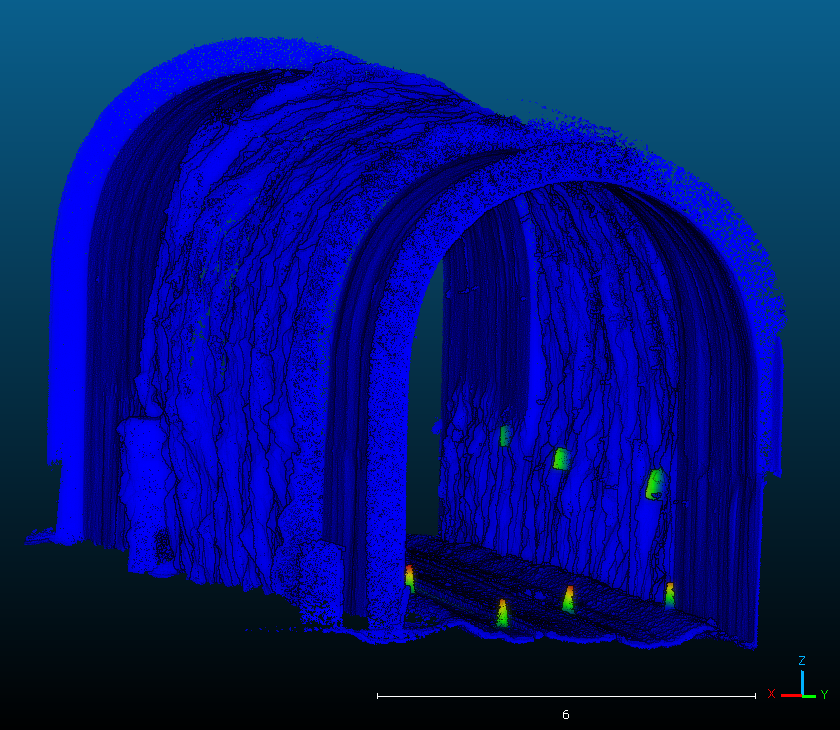Viewport: 840px width, 730px height.
Task: Select the middle green wall marker
Action: [x=561, y=459]
